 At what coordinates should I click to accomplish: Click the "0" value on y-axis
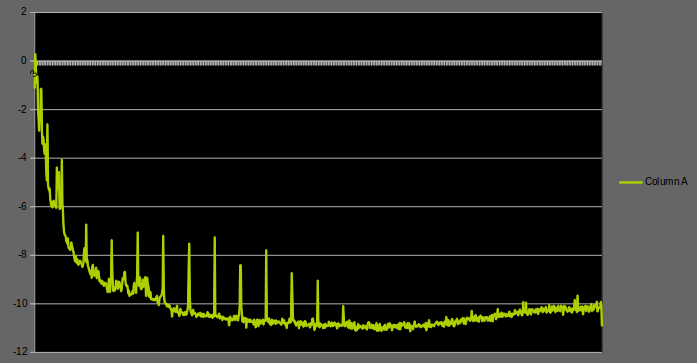click(x=24, y=61)
